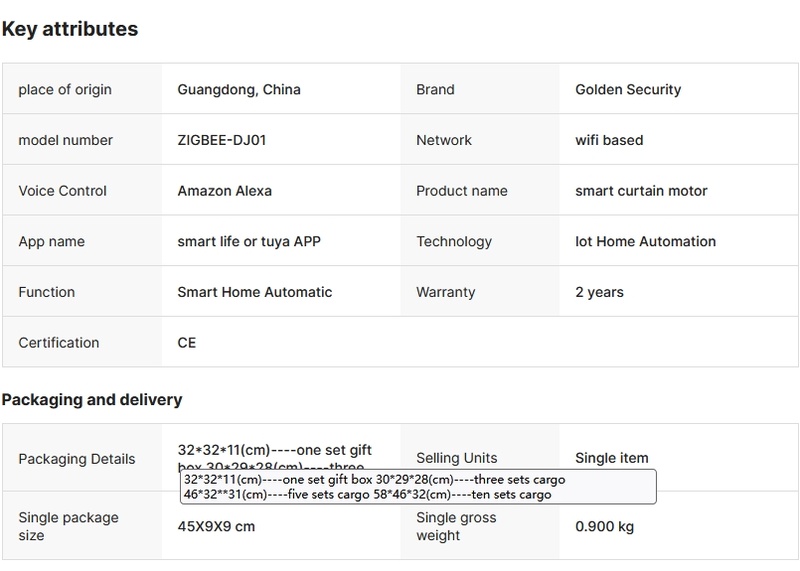
Task: Click the 45X9X9 cm package size value
Action: click(216, 527)
